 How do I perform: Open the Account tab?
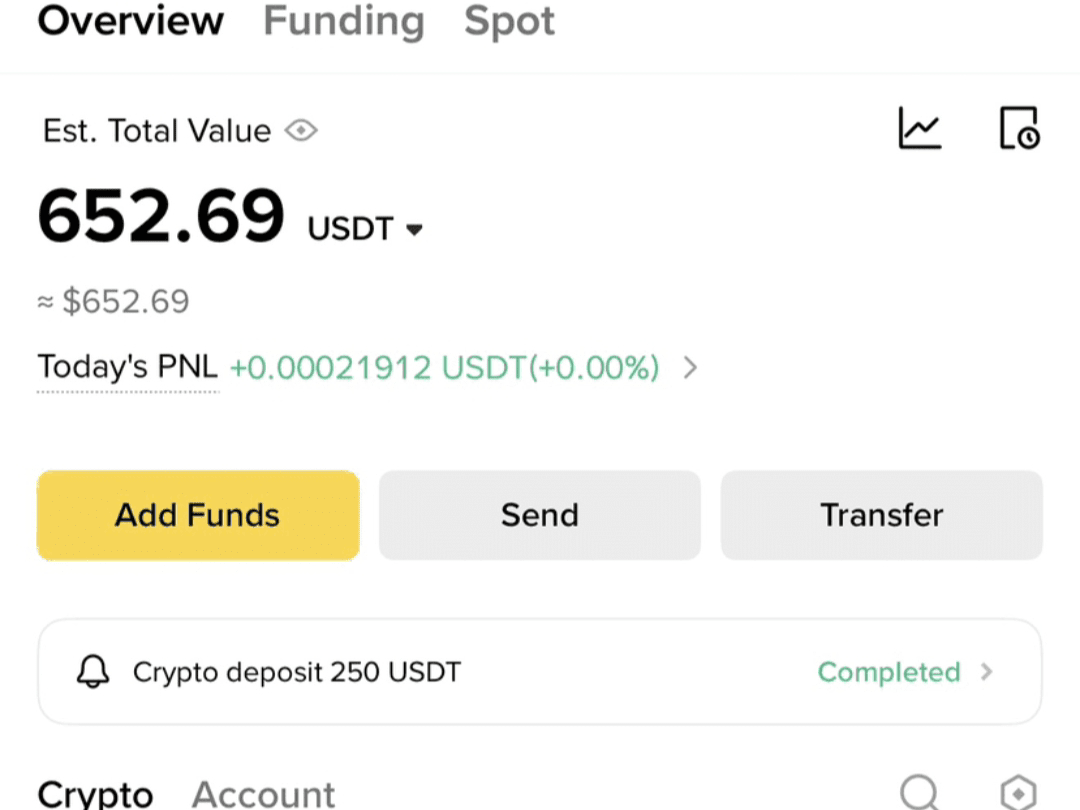263,794
